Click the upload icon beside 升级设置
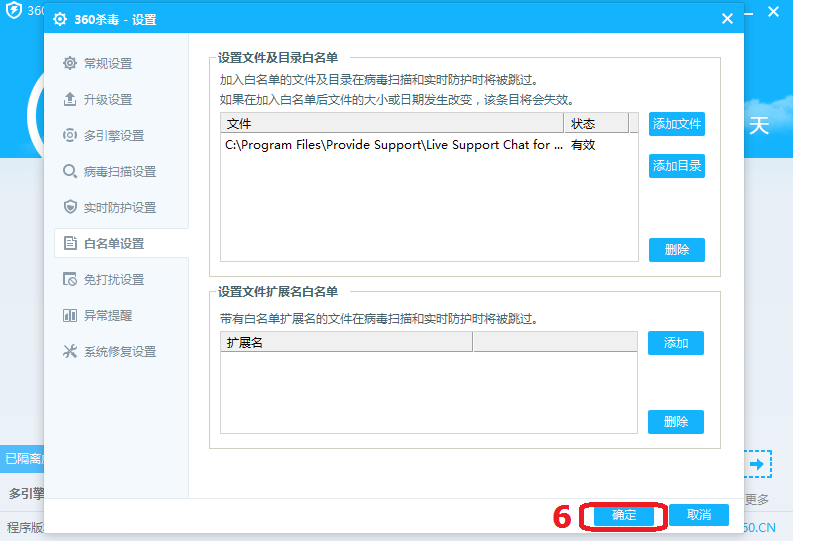This screenshot has width=819, height=541. click(x=70, y=99)
